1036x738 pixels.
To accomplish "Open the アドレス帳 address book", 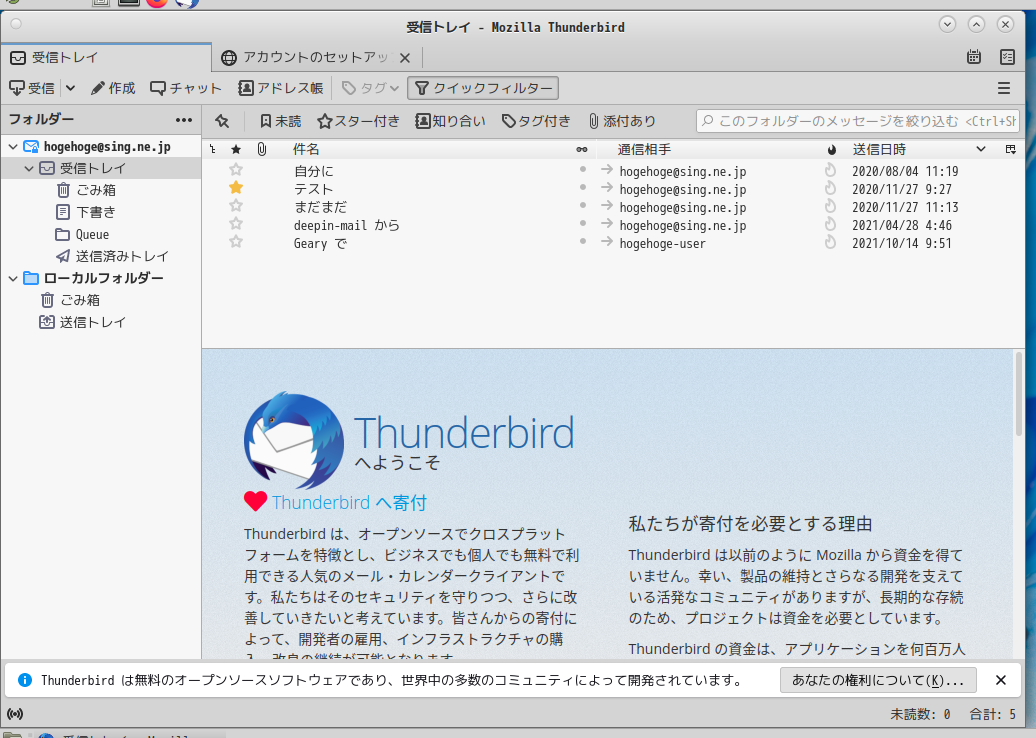I will tap(281, 88).
